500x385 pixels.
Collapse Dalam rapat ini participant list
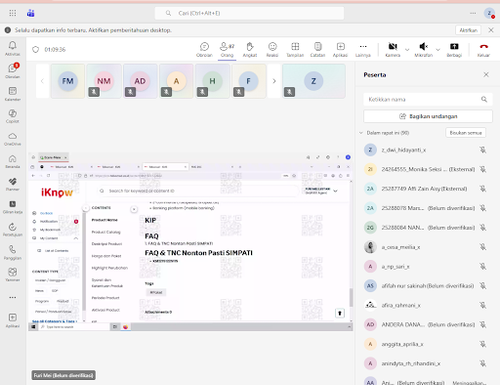pyautogui.click(x=361, y=133)
